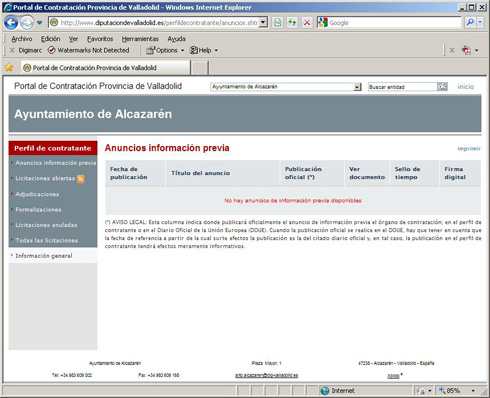Click the inicio link
This screenshot has height=398, width=490.
tap(465, 87)
